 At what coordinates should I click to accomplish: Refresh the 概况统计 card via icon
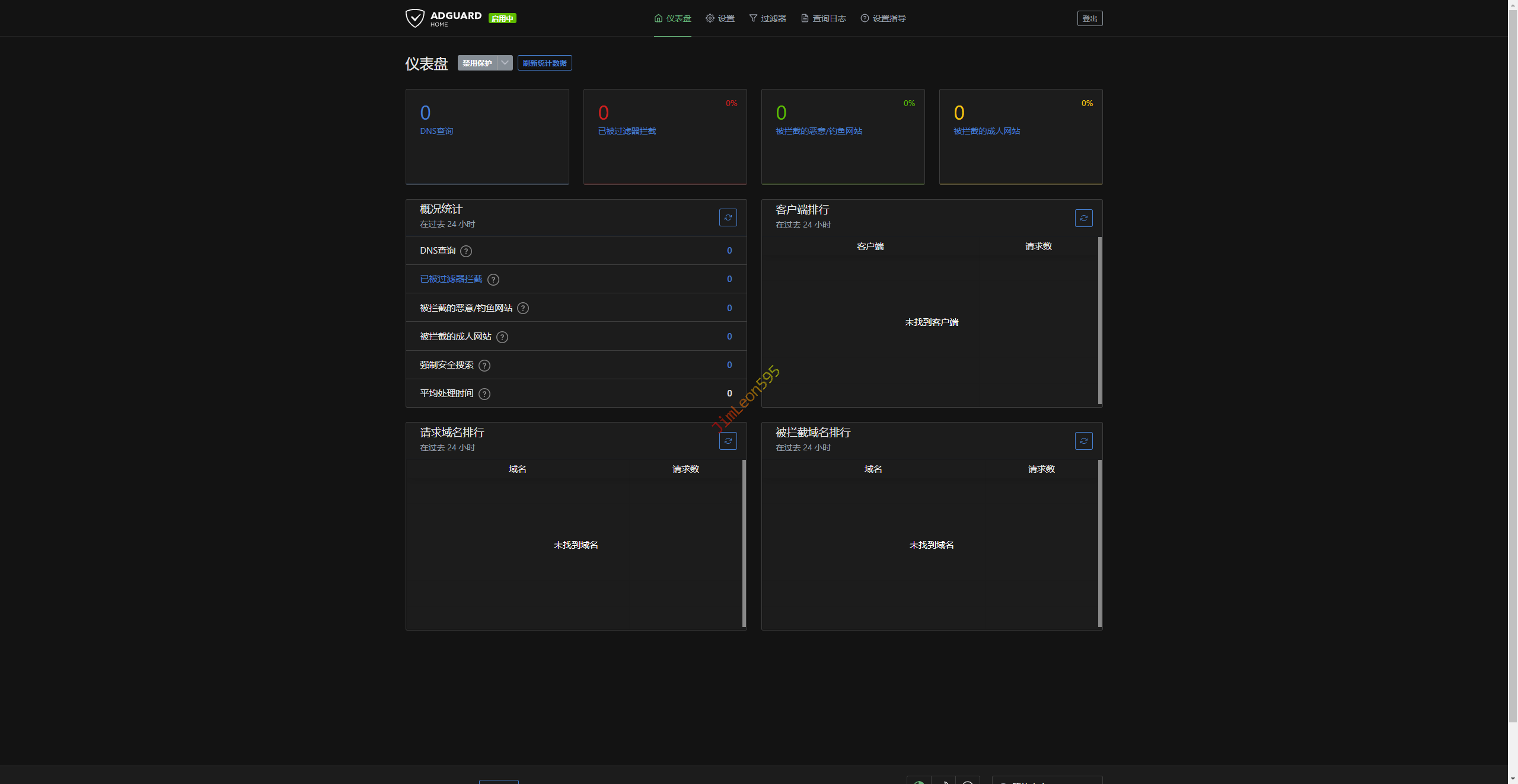[x=728, y=217]
